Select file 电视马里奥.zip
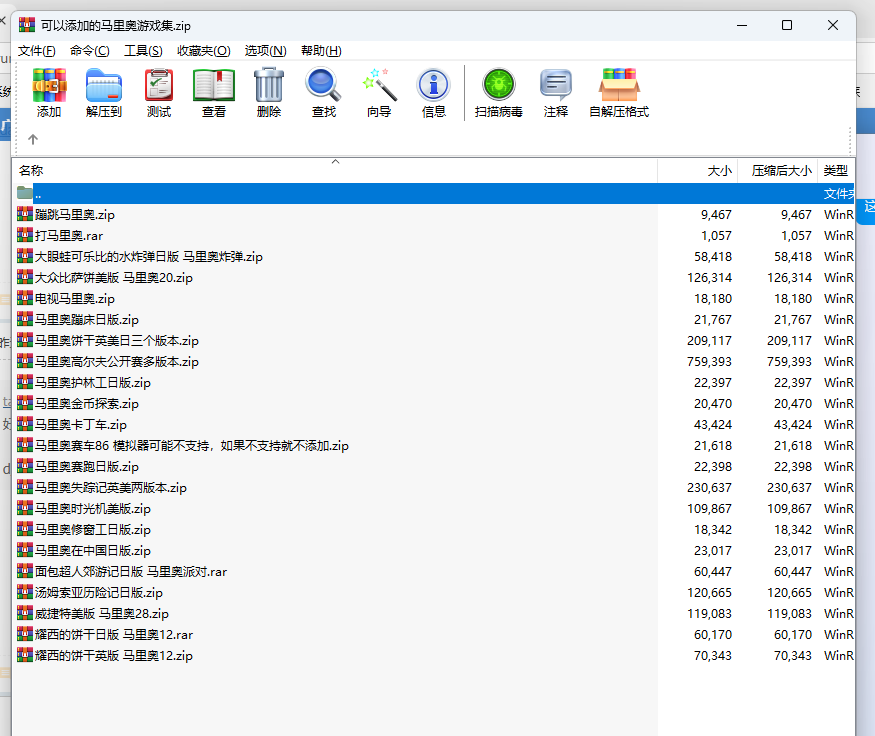The height and width of the screenshot is (736, 875). [75, 299]
